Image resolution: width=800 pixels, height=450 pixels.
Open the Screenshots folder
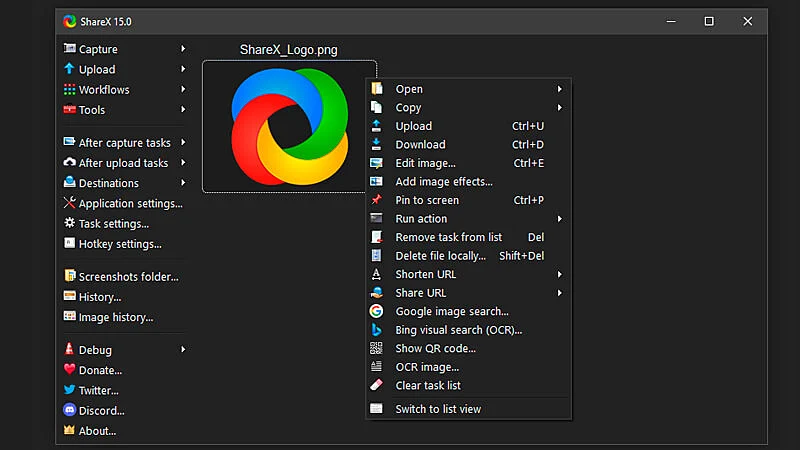point(128,277)
